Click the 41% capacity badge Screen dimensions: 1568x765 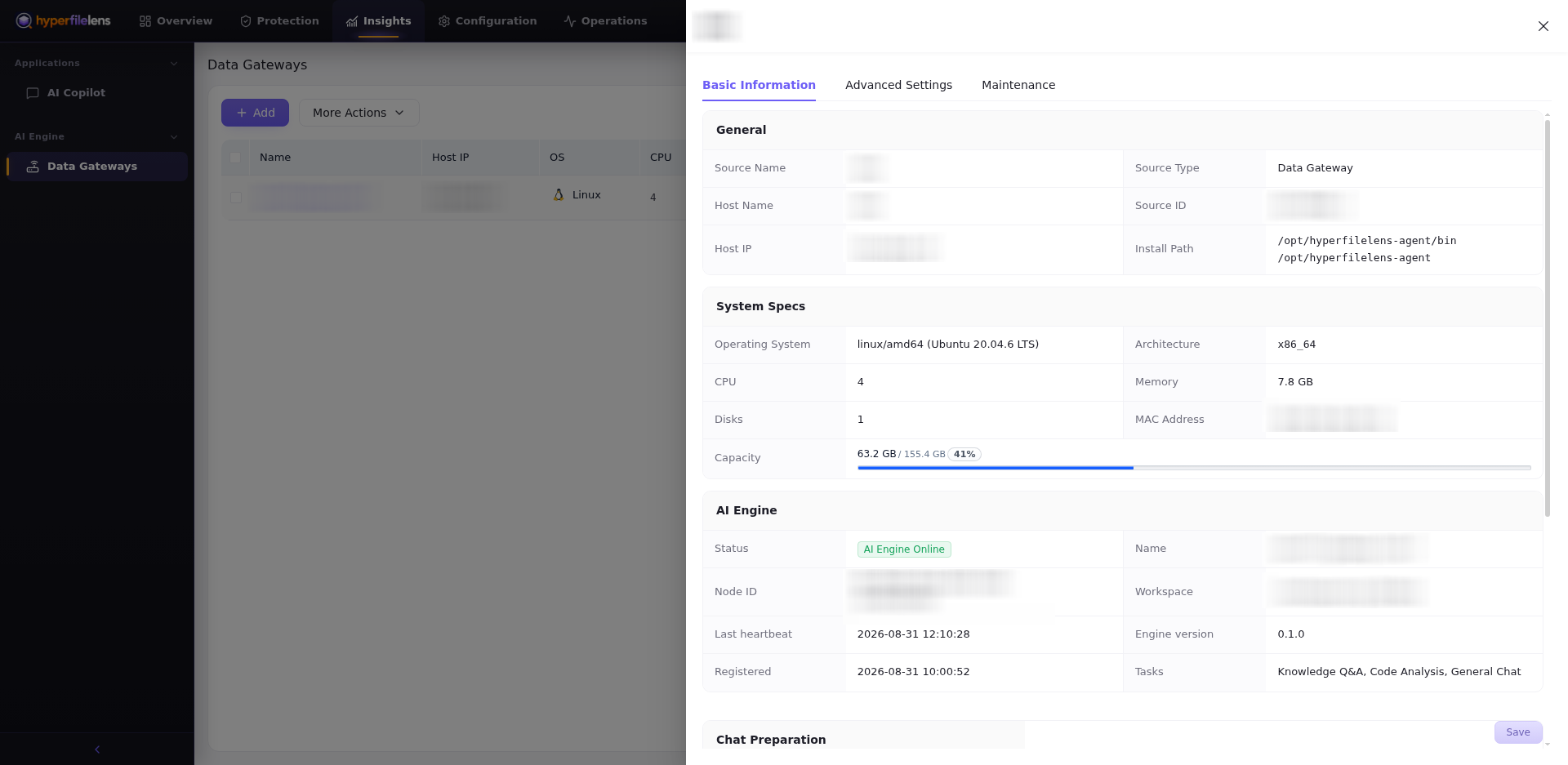[x=964, y=454]
